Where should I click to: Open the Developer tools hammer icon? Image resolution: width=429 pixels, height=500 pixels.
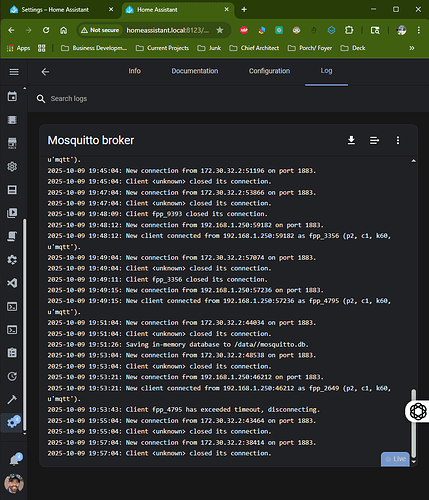pos(12,399)
